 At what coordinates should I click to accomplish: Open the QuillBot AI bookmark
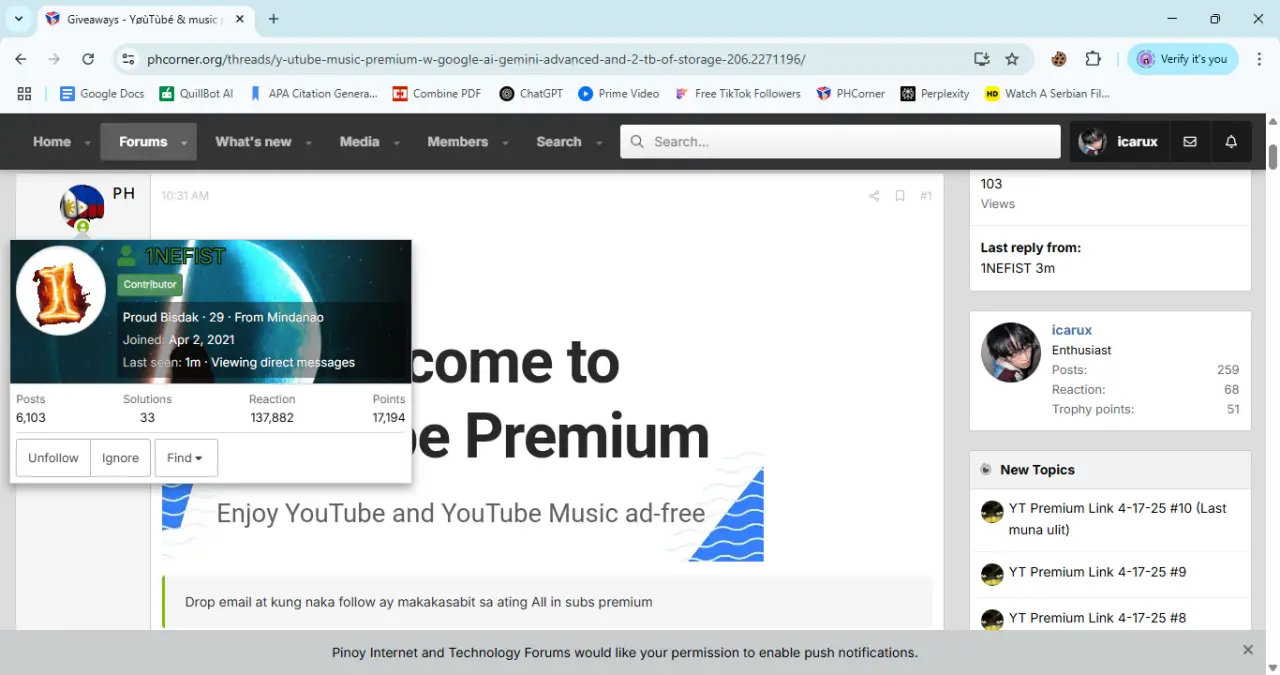196,93
